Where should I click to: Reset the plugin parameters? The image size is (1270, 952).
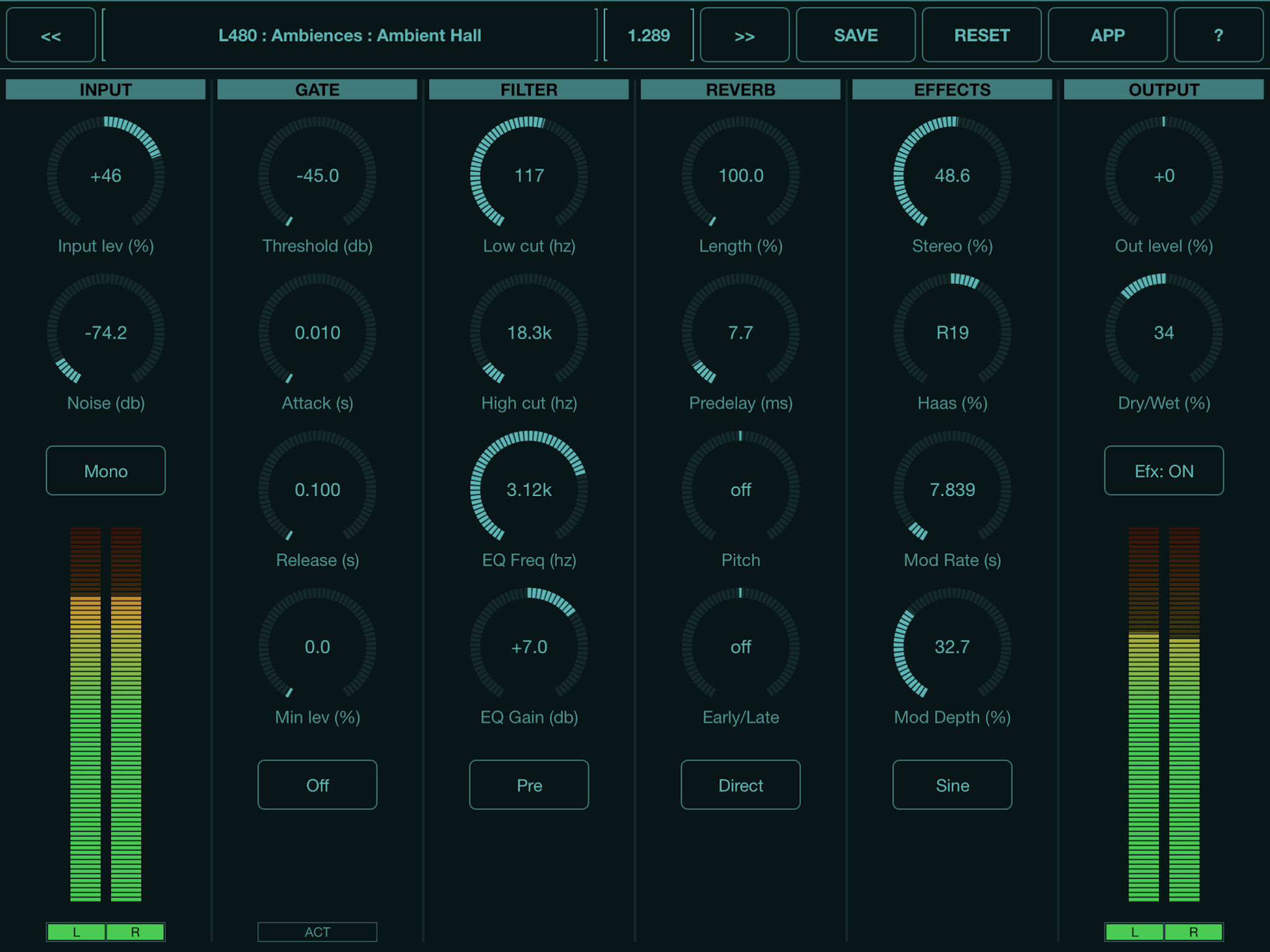[982, 35]
